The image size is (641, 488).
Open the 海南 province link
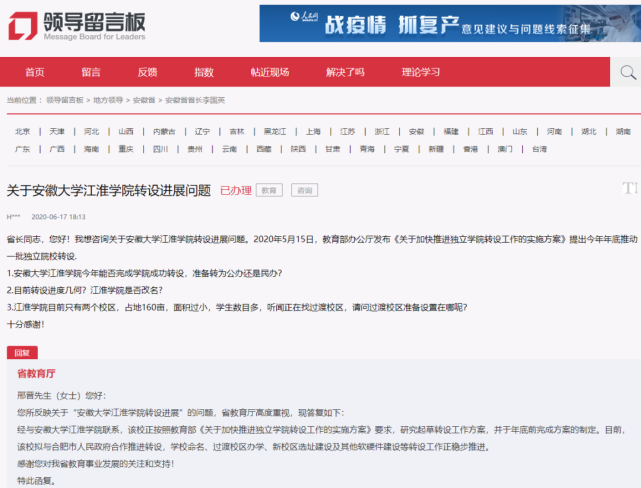coord(91,149)
